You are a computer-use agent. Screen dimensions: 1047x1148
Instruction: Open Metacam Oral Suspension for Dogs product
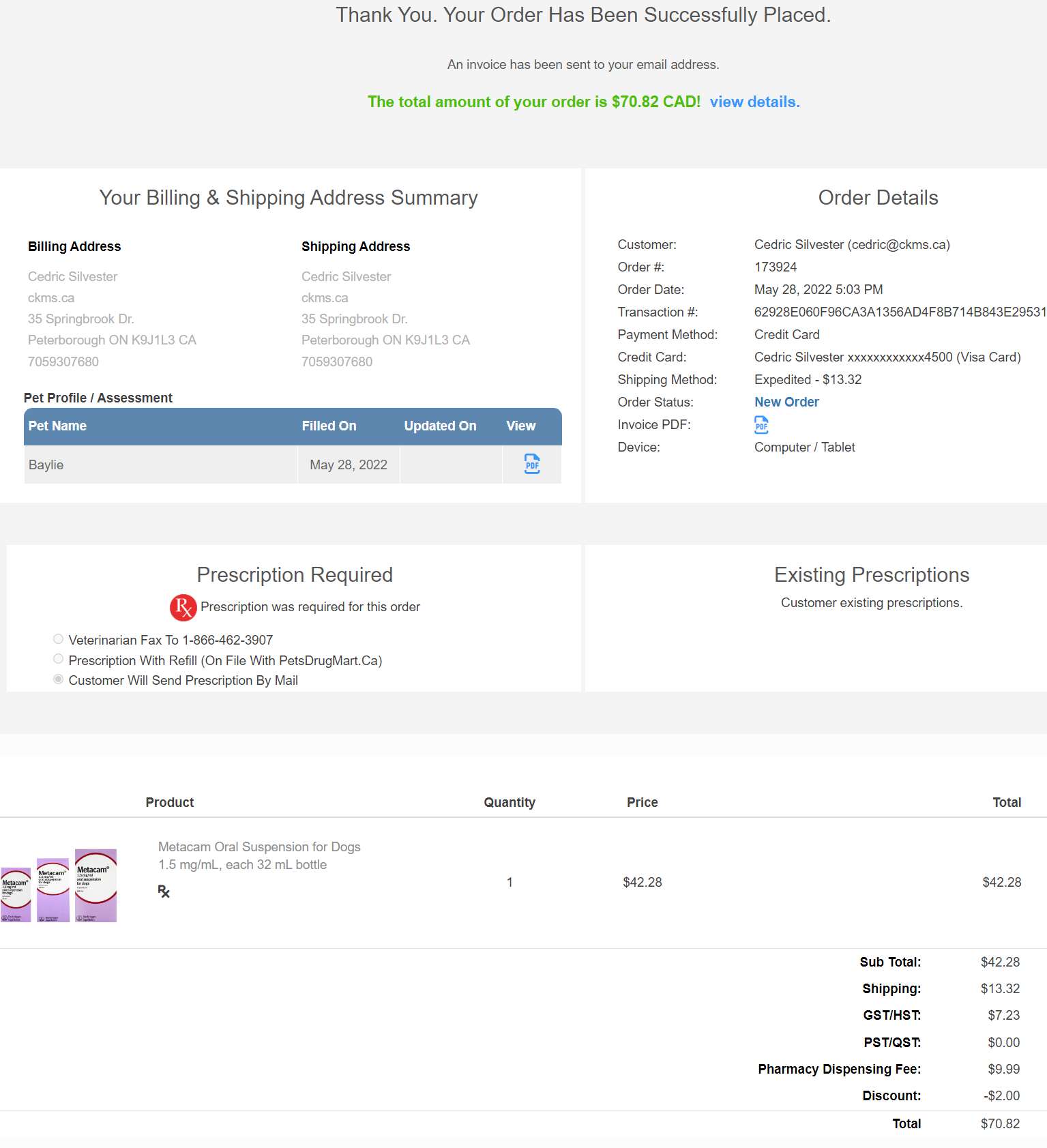point(259,847)
